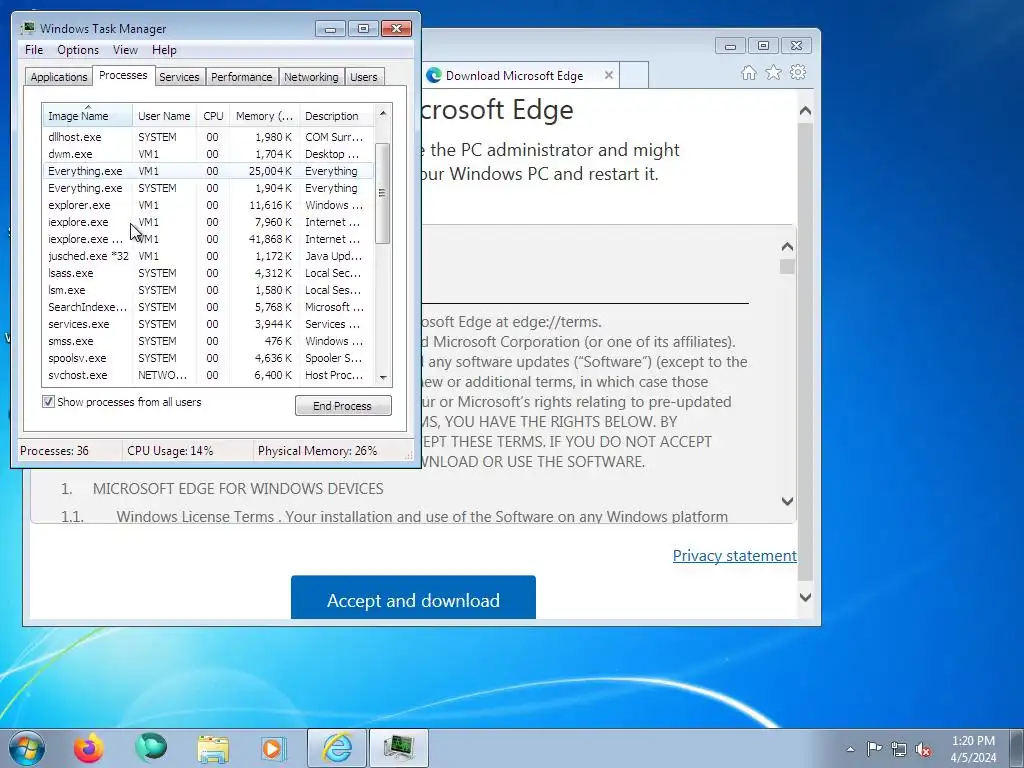Open Windows Explorer folder icon in taskbar
The width and height of the screenshot is (1024, 768).
213,748
